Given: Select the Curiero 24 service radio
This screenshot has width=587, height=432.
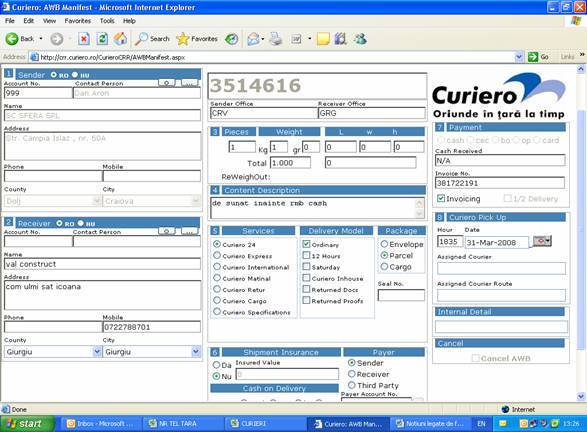Looking at the screenshot, I should [217, 244].
